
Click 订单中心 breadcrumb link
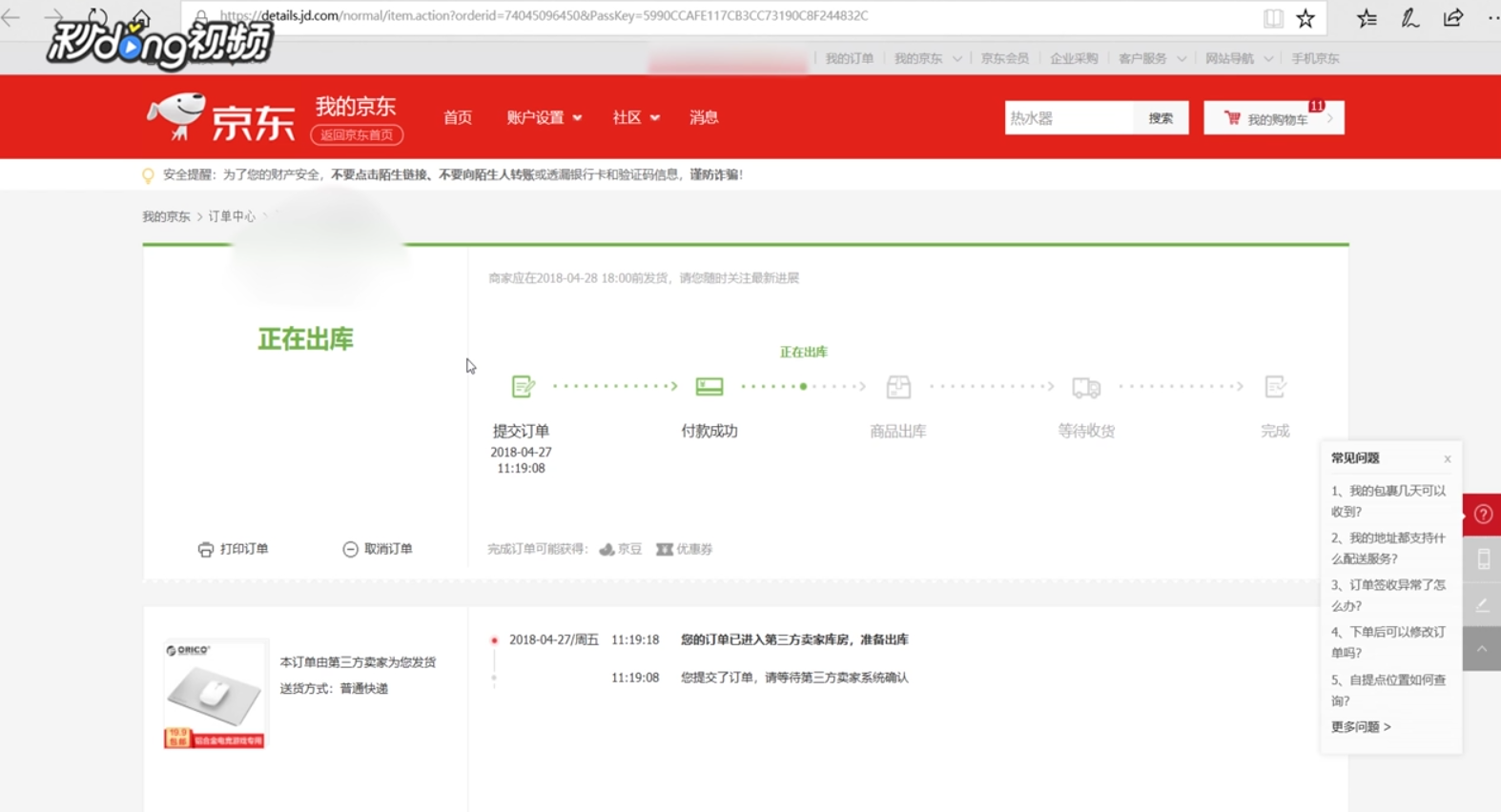232,216
